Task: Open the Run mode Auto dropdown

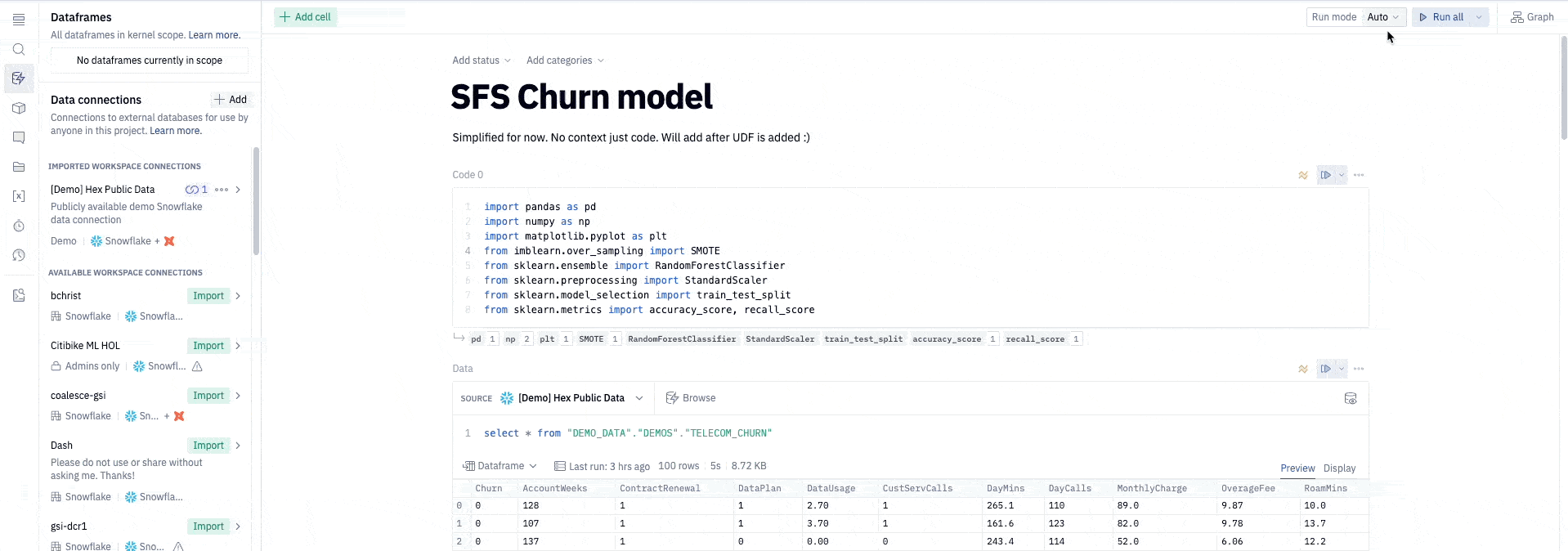Action: click(1383, 17)
